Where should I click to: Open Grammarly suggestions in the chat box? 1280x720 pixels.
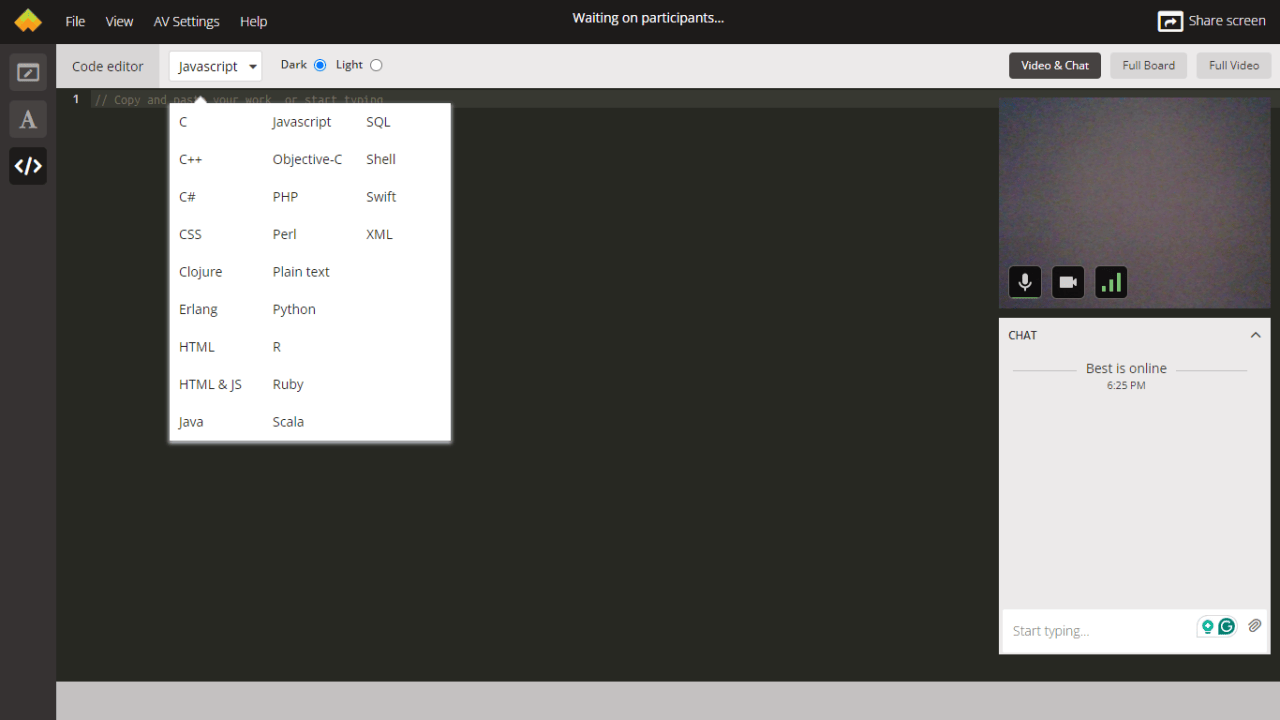coord(1226,625)
